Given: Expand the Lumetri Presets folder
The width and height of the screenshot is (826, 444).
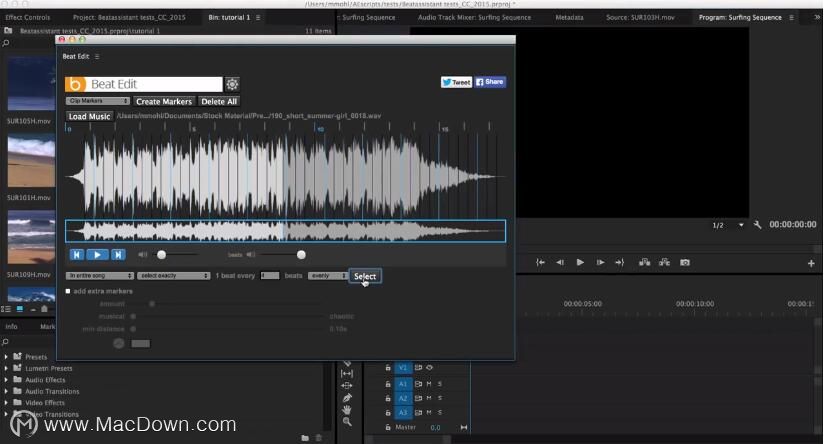Looking at the screenshot, I should pos(6,368).
